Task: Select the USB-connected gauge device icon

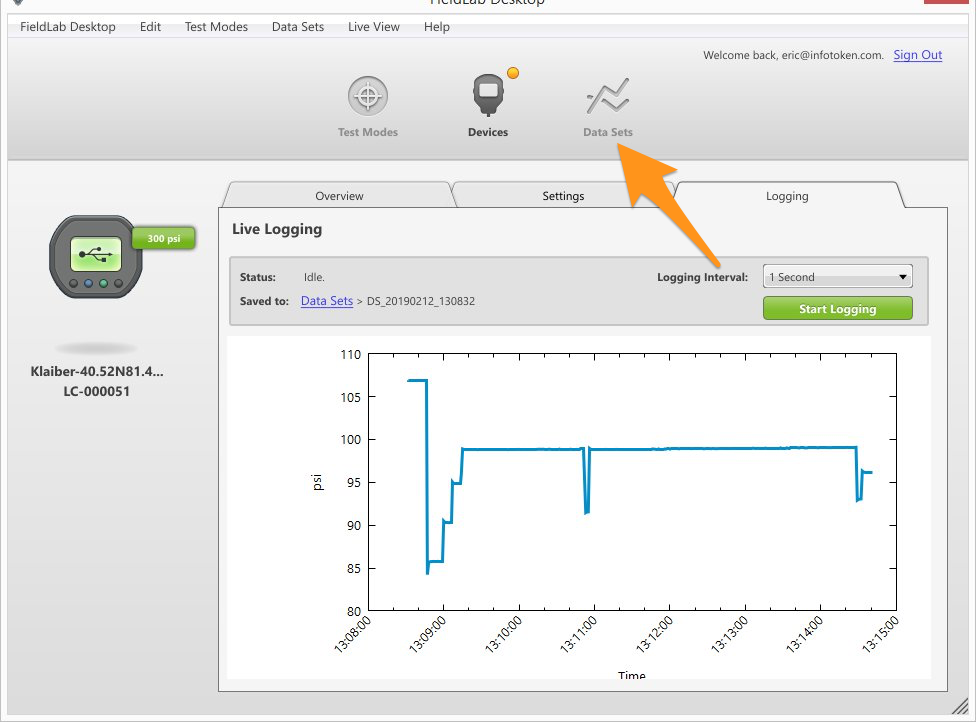Action: [x=96, y=256]
